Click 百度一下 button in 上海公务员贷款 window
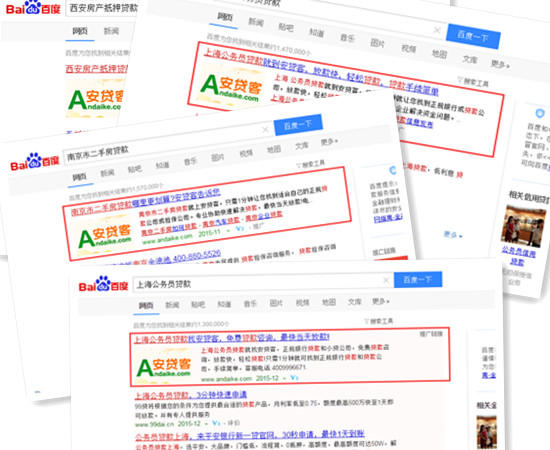The image size is (550, 450). [418, 280]
